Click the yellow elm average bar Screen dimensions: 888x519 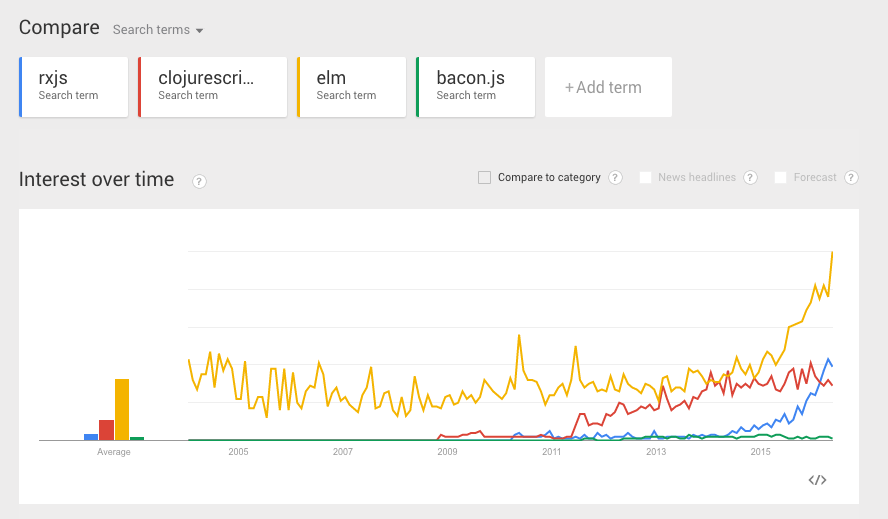click(122, 410)
